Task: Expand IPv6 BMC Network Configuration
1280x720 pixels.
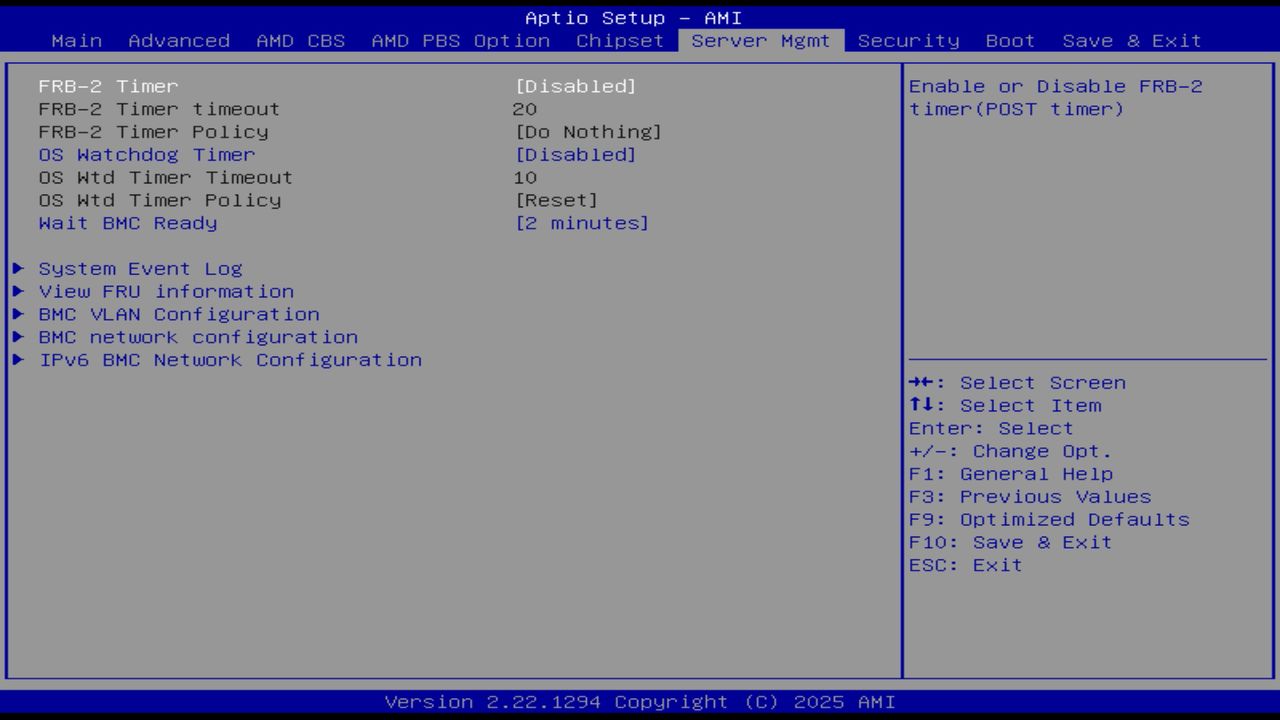Action: 229,360
